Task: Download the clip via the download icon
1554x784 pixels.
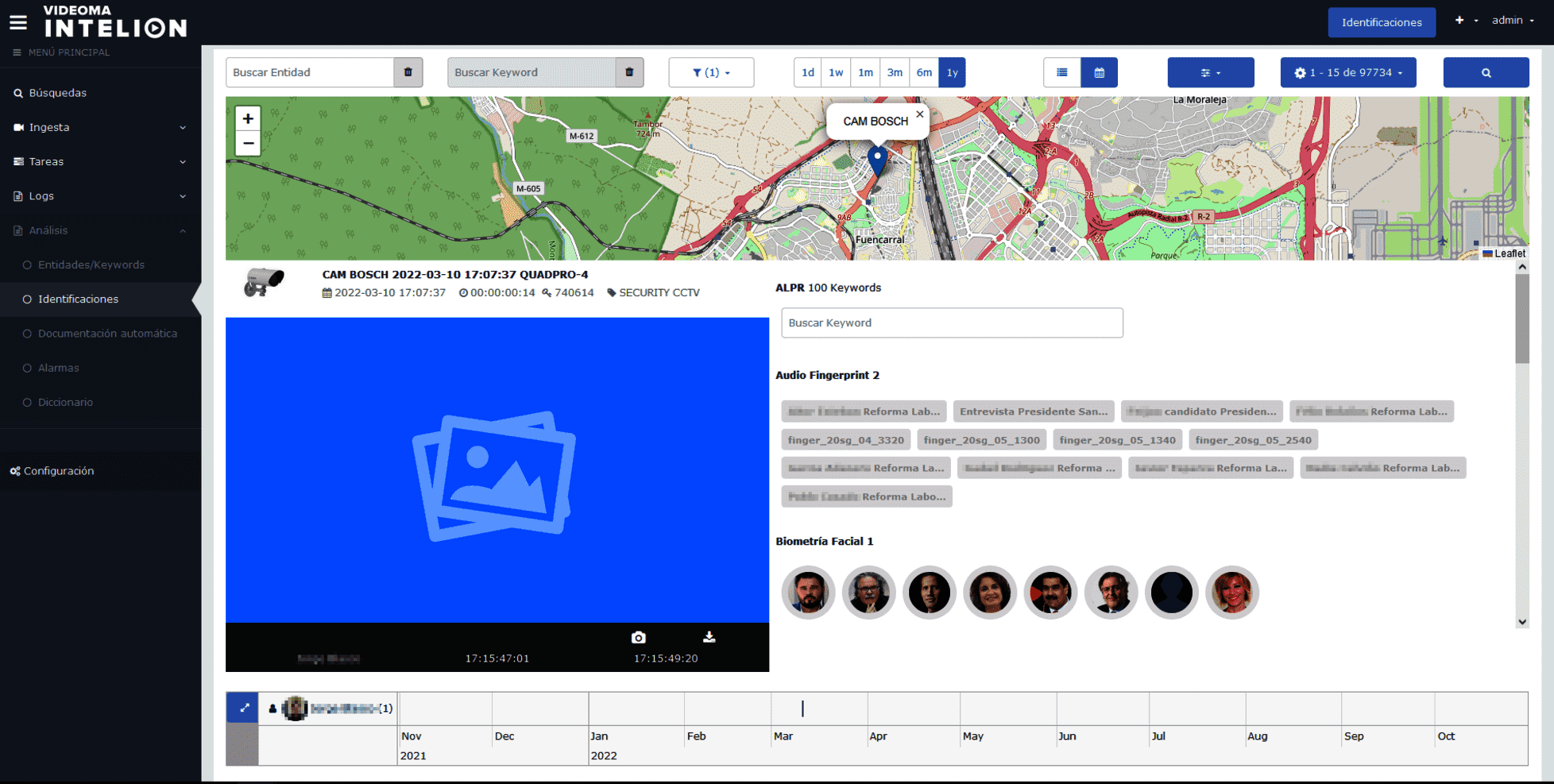Action: [x=709, y=636]
